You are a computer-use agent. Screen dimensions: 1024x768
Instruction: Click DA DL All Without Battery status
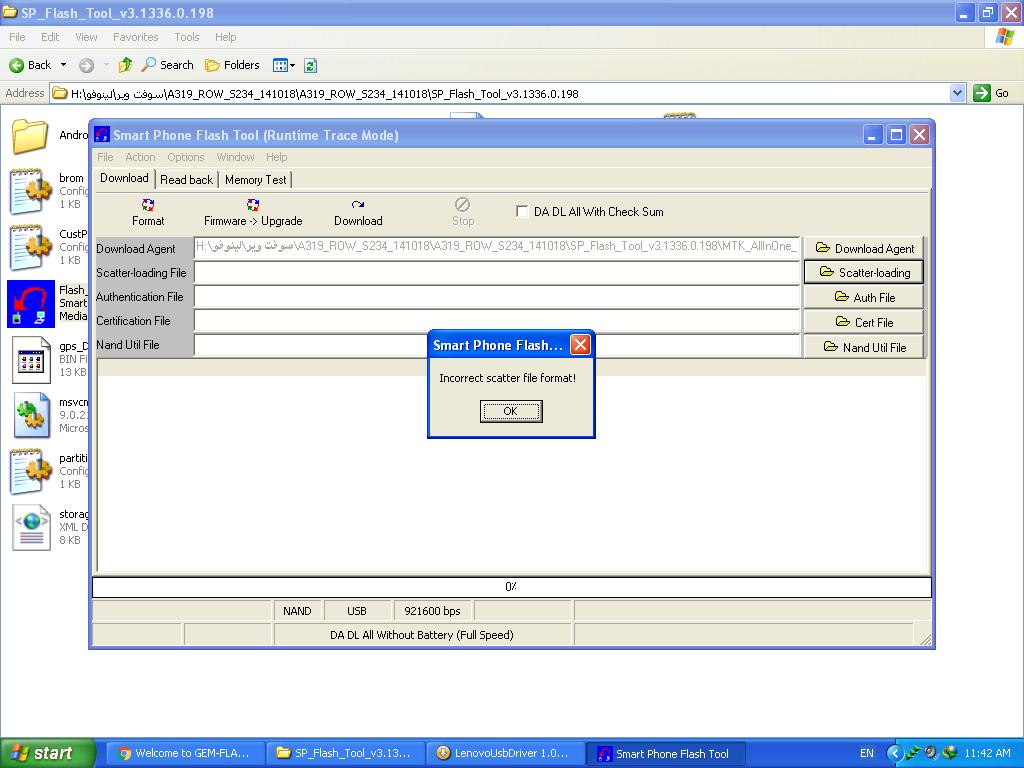[x=422, y=635]
